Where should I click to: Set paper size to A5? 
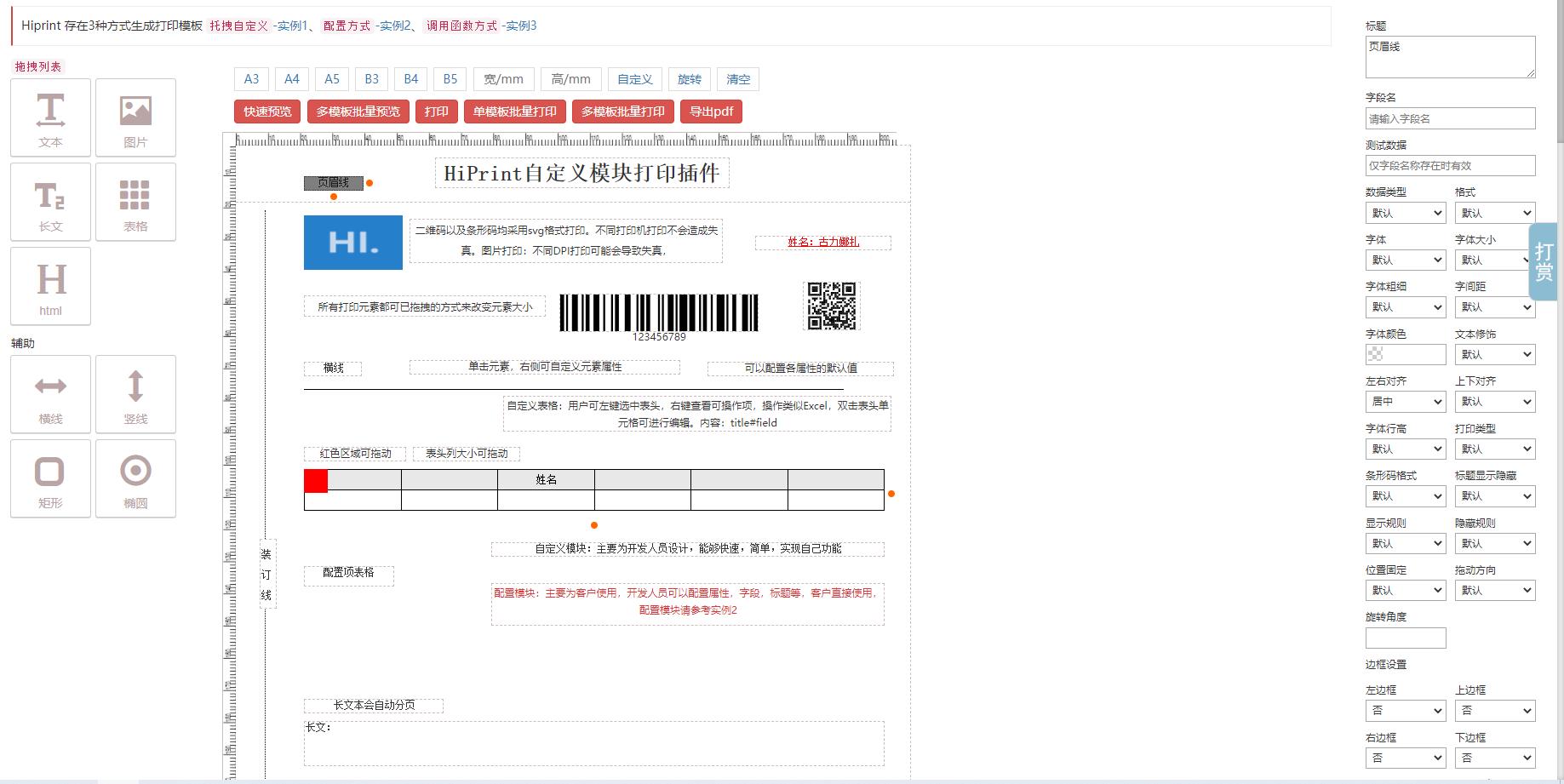point(332,79)
